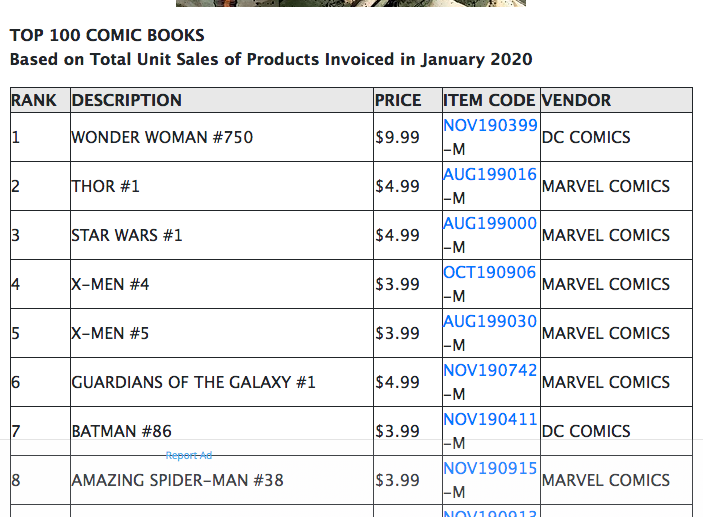Viewport: 703px width, 517px height.
Task: Click the ITEM CODE column header
Action: [489, 100]
